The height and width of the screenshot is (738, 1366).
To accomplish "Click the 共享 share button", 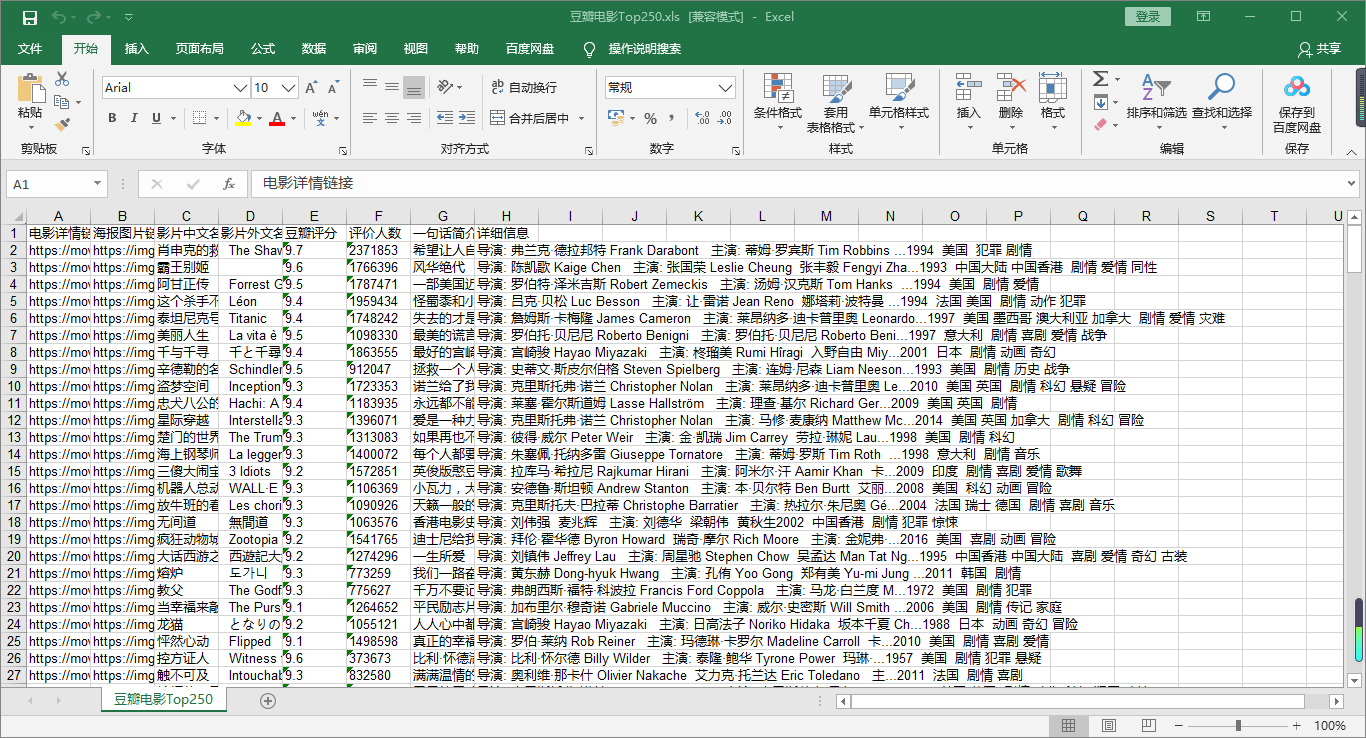I will pyautogui.click(x=1318, y=49).
